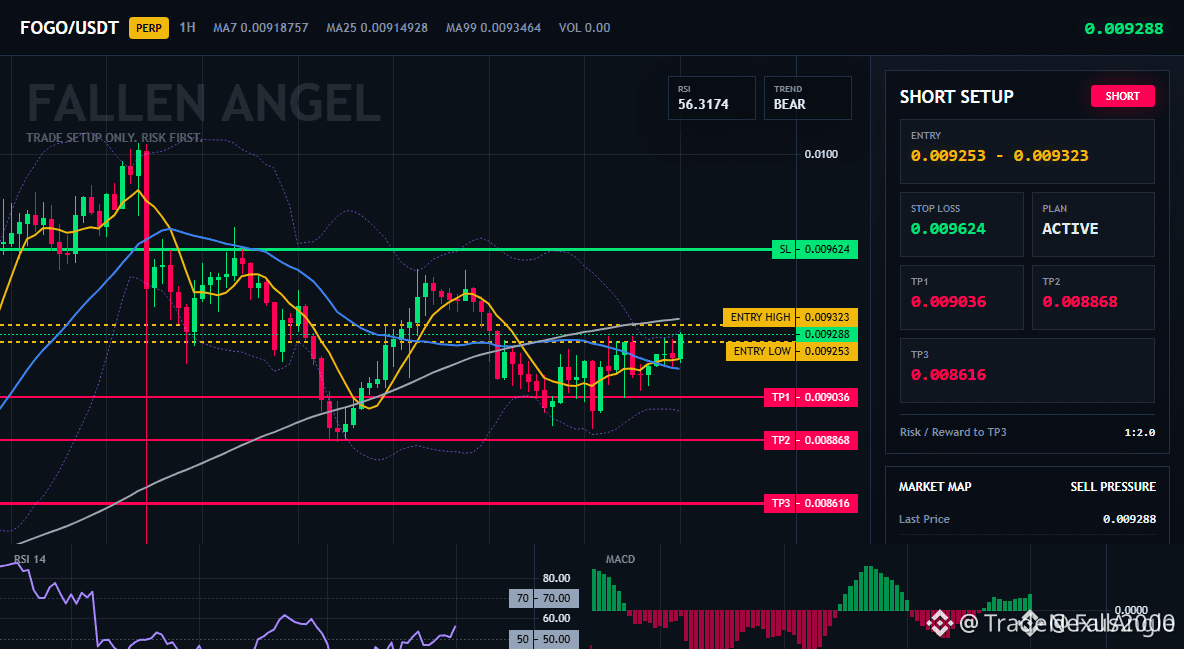The width and height of the screenshot is (1184, 649).
Task: Click the MA99 0.0093464 indicator
Action: pyautogui.click(x=493, y=28)
